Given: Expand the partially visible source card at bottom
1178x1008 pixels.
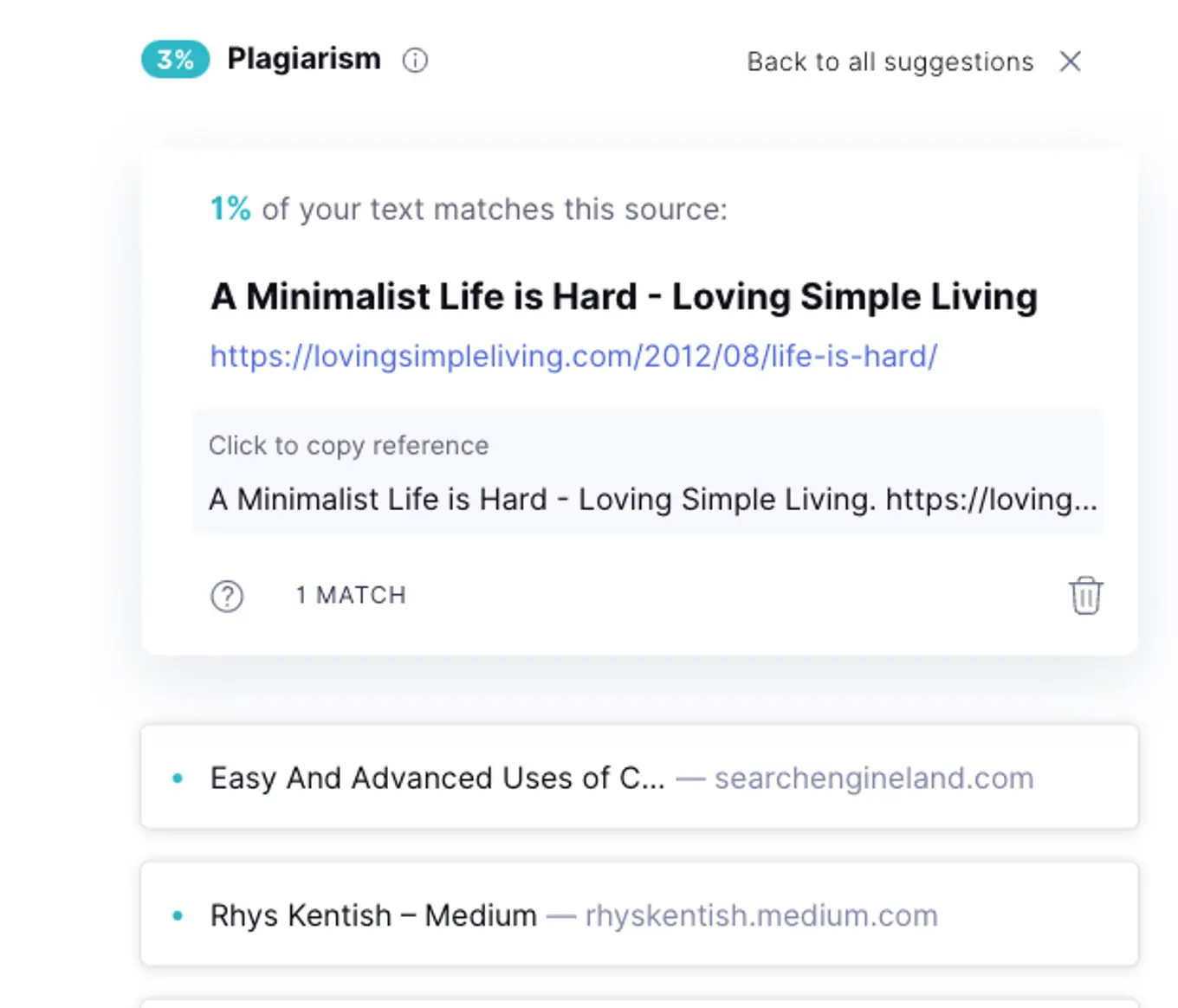Looking at the screenshot, I should click(639, 1002).
